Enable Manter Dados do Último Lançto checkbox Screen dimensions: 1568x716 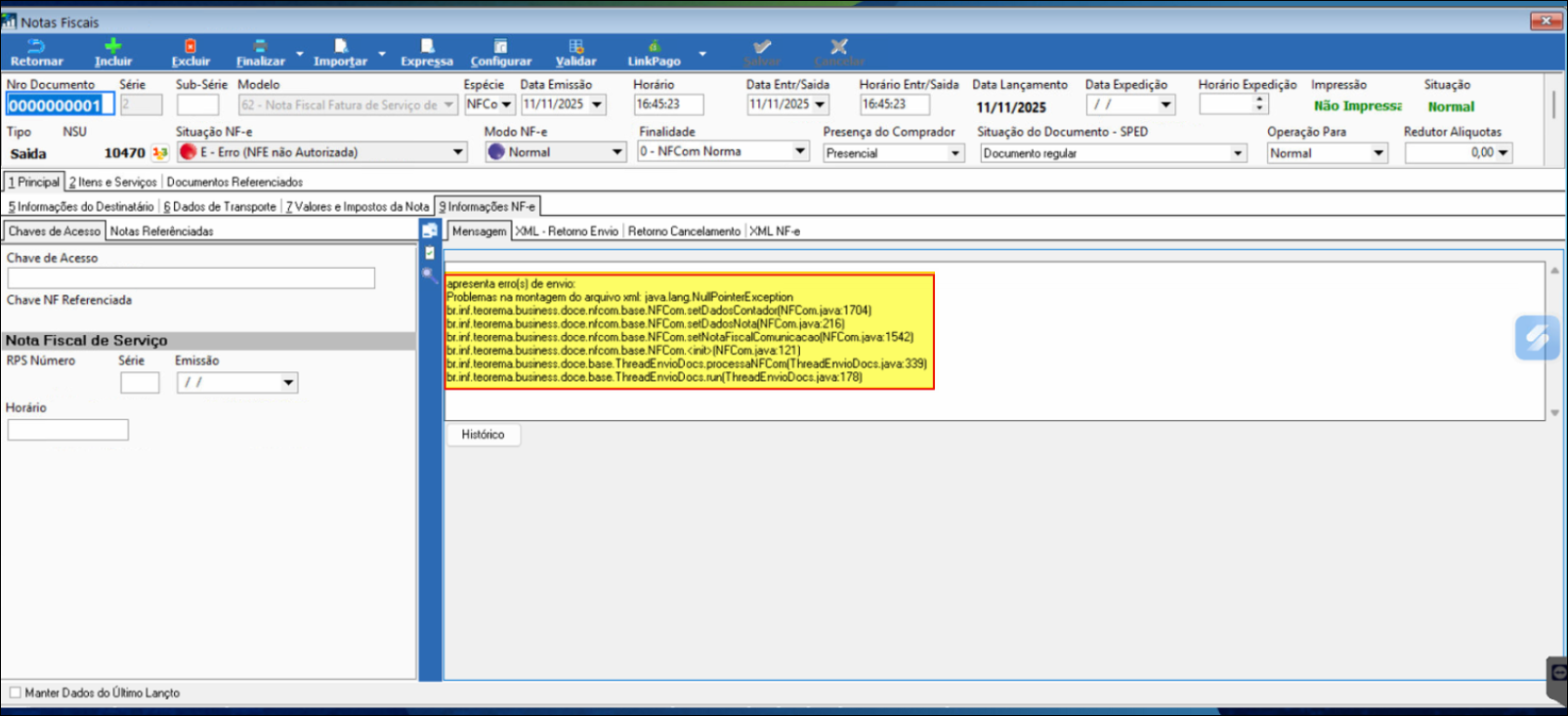pyautogui.click(x=15, y=693)
